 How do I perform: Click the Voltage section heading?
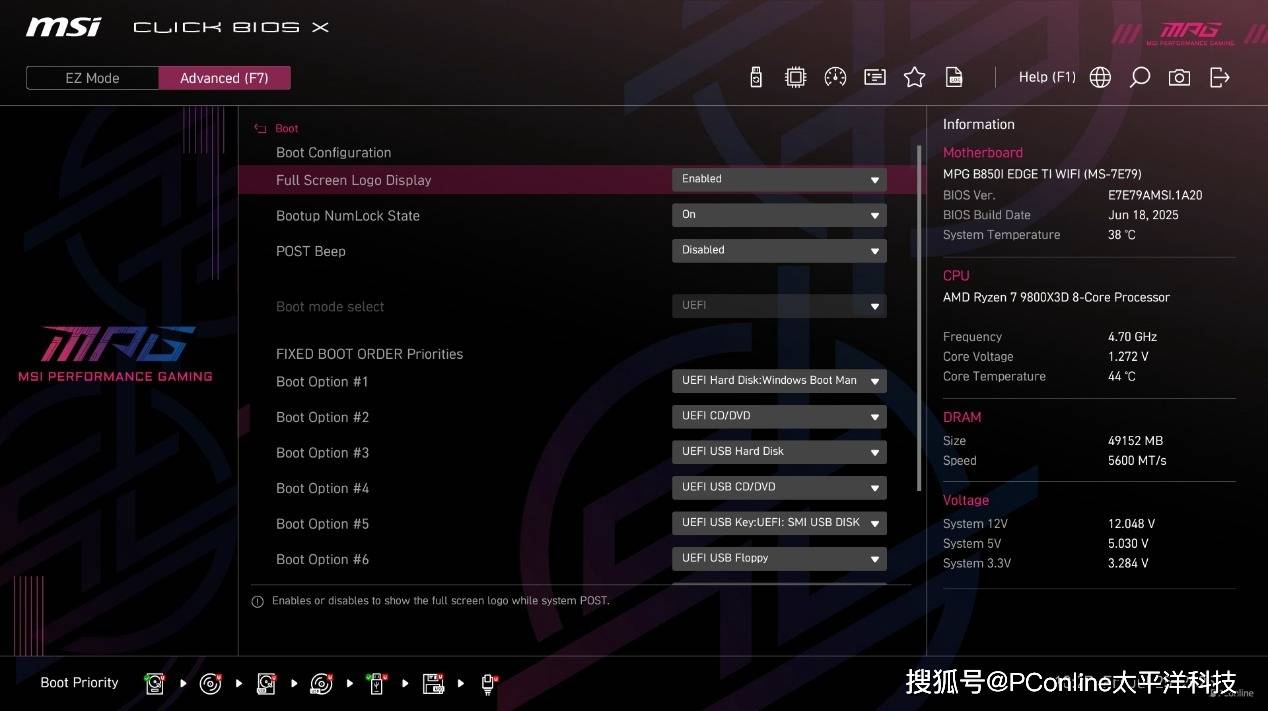tap(966, 500)
